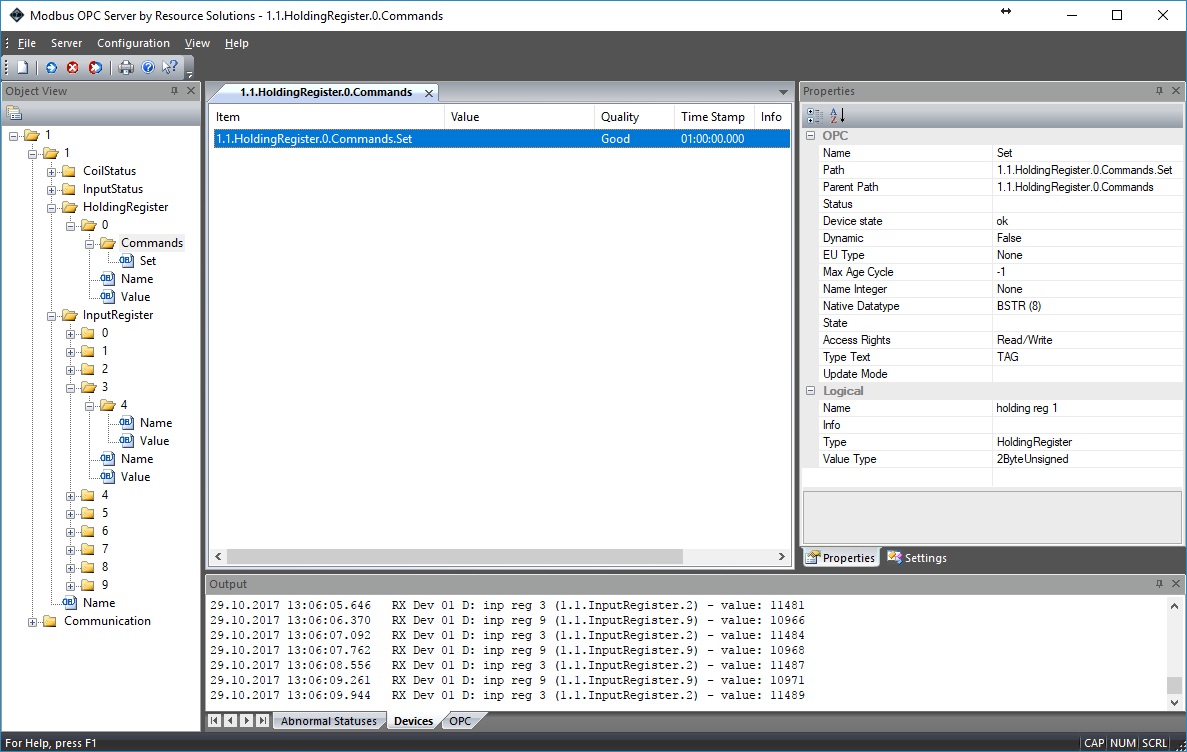Switch to the Settings tab

click(x=916, y=558)
